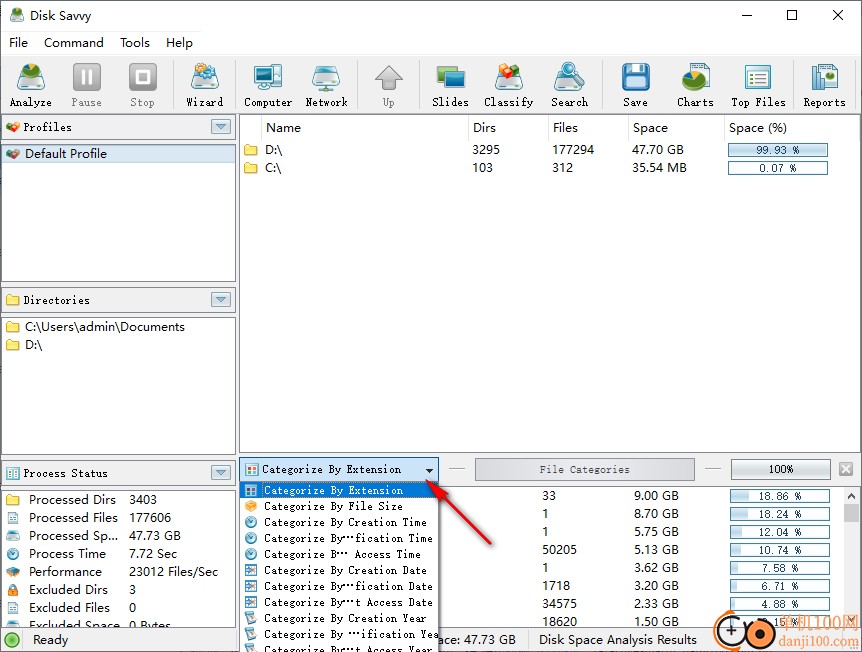Start disk analysis with Analyze button
Screen dimensions: 862x652
coord(30,85)
